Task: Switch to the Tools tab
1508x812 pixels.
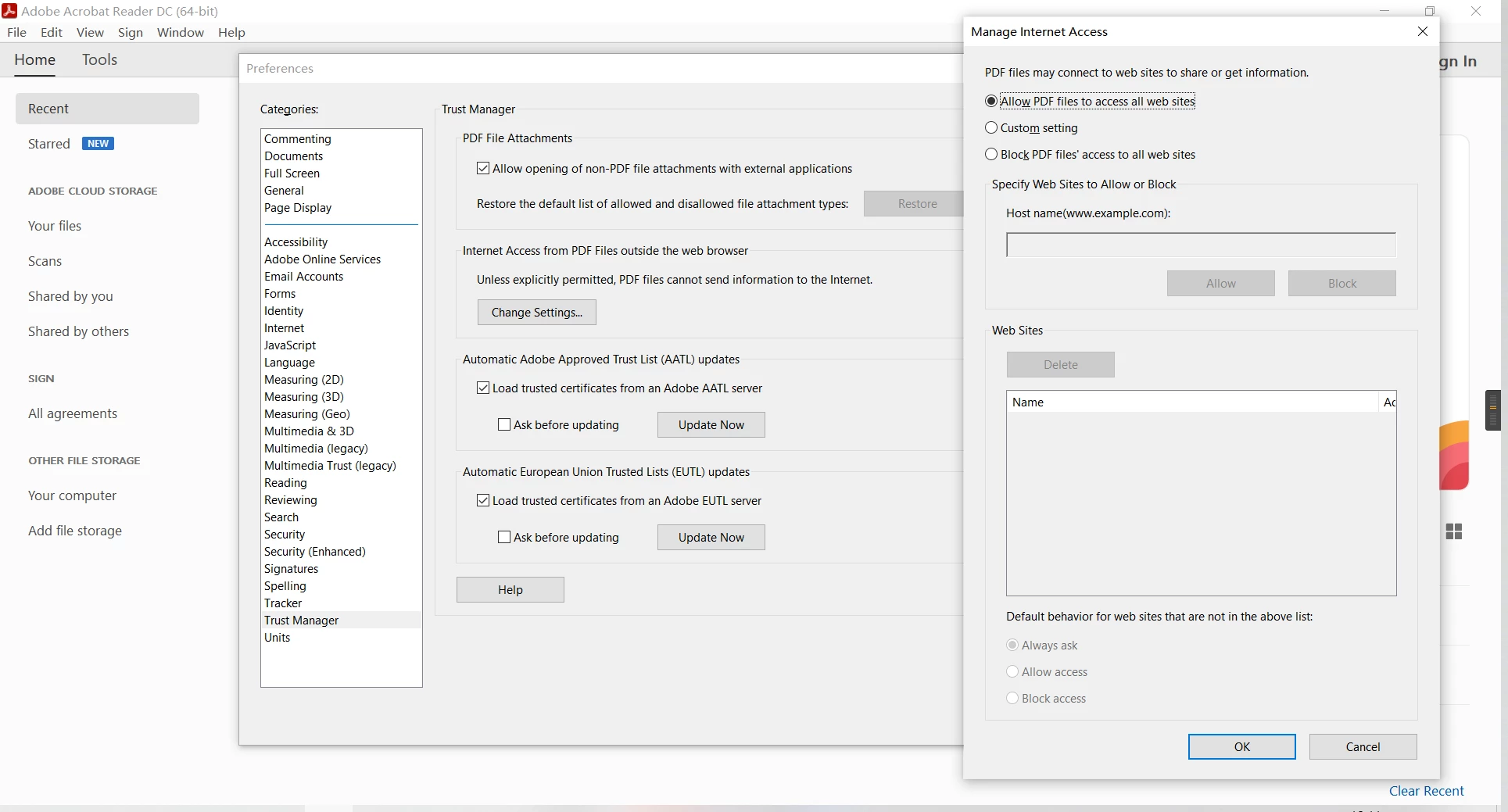Action: pyautogui.click(x=99, y=59)
